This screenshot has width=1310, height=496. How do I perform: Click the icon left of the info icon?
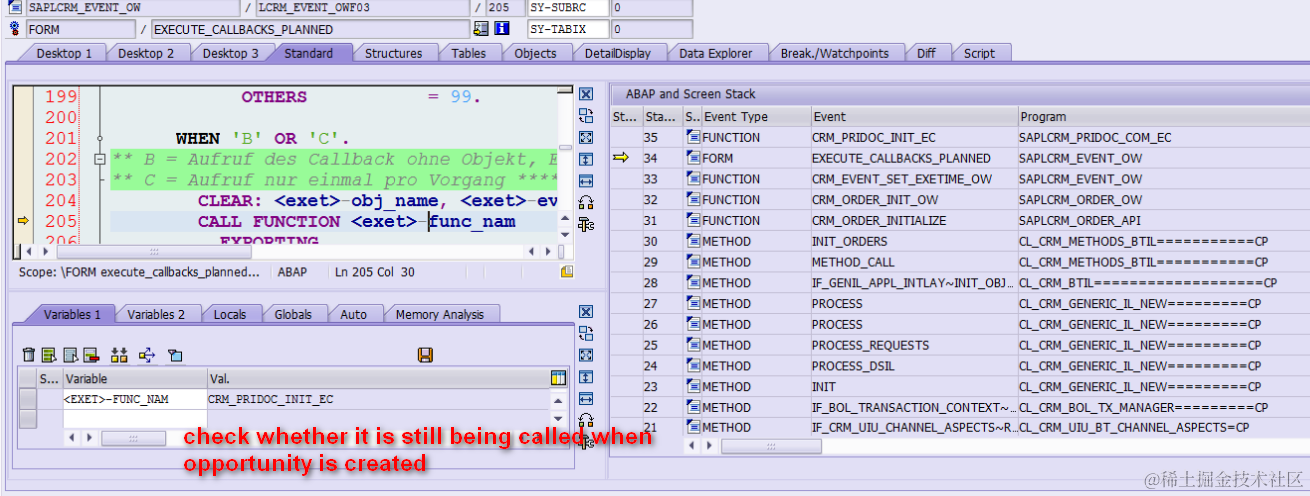[x=482, y=29]
